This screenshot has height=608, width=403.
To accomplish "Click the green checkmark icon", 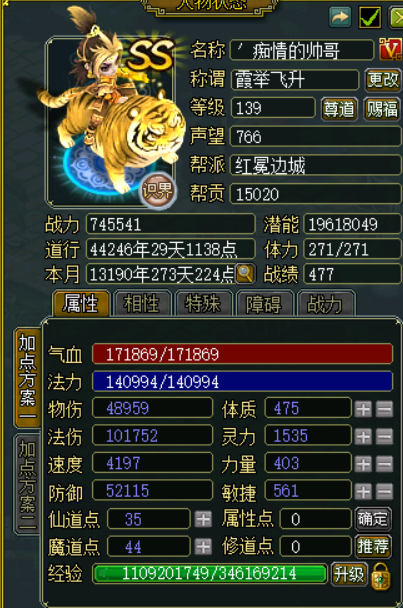I will (370, 17).
